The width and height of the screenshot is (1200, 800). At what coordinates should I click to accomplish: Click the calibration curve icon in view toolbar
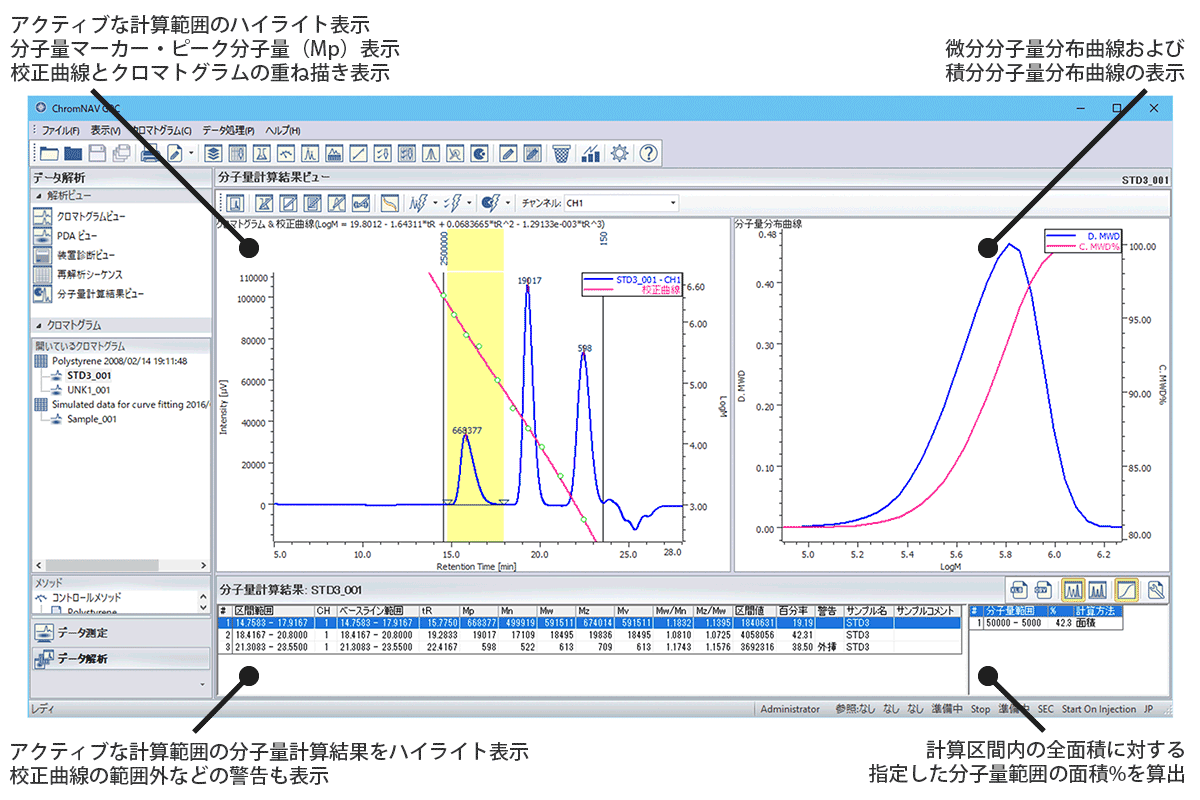[x=389, y=203]
